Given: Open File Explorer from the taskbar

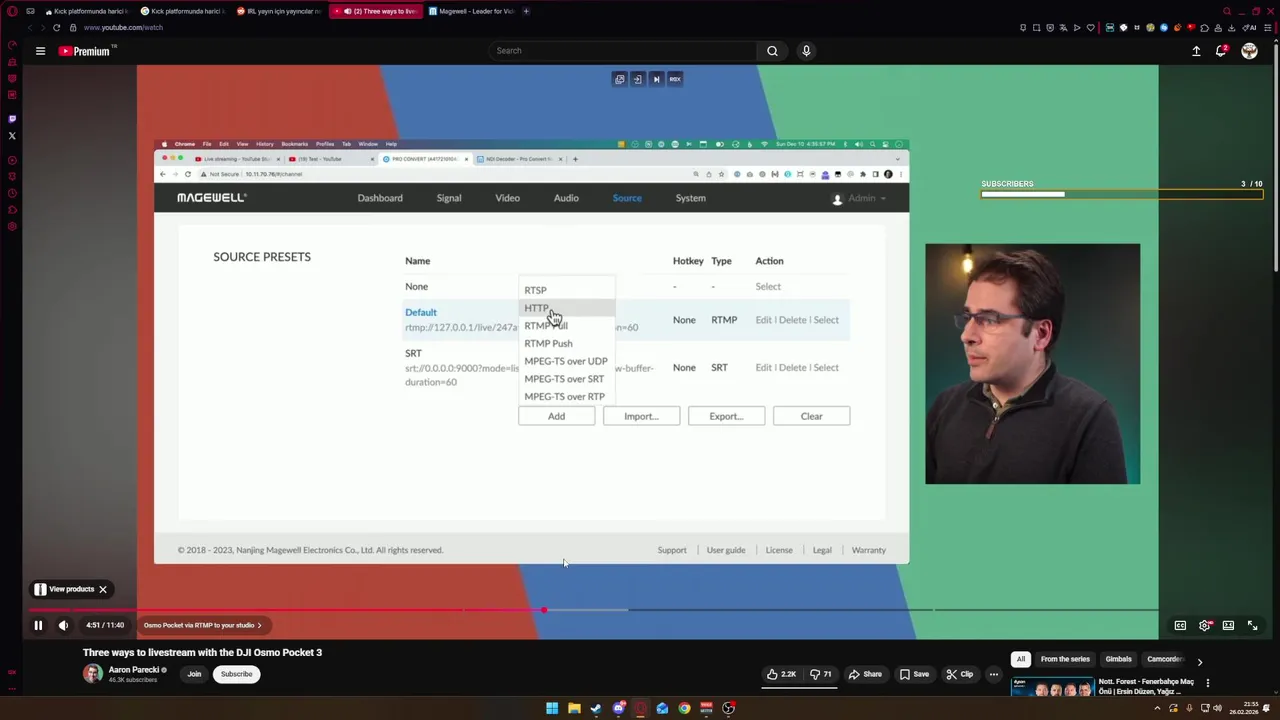Looking at the screenshot, I should (x=574, y=708).
